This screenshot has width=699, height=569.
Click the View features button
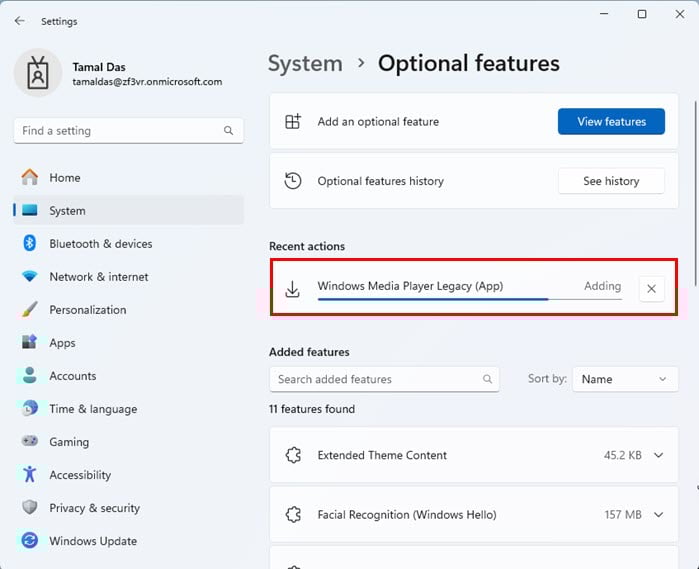[x=611, y=122]
